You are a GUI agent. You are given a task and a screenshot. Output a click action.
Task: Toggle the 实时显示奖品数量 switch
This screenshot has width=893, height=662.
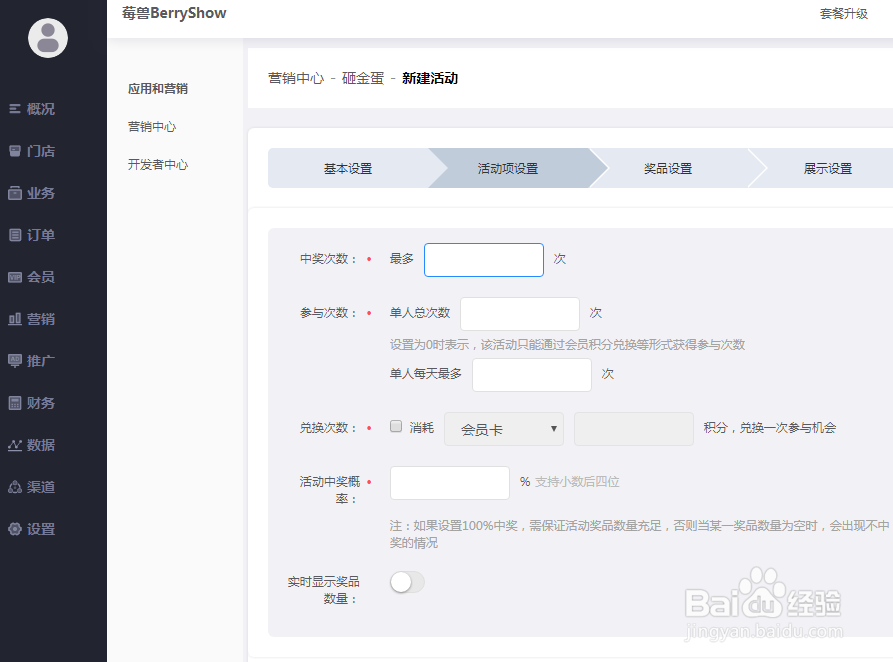point(407,582)
